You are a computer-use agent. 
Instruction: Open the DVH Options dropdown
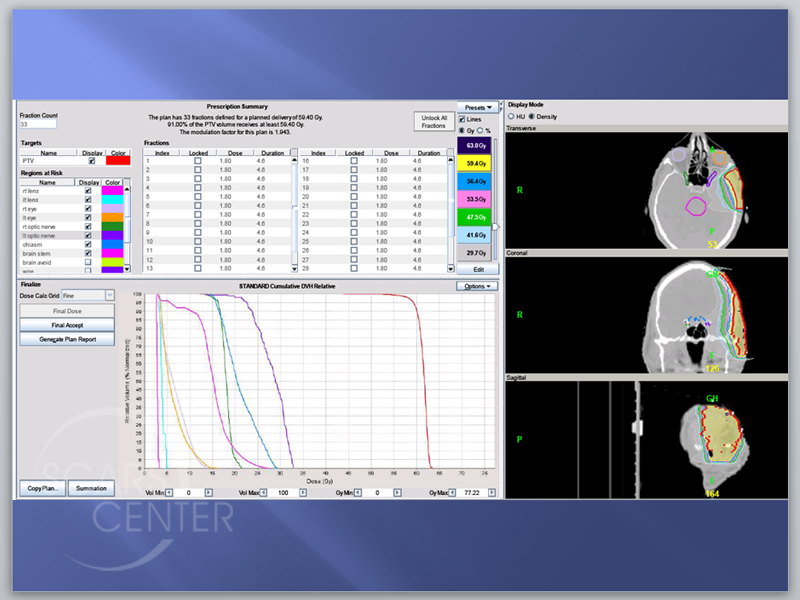tap(477, 286)
